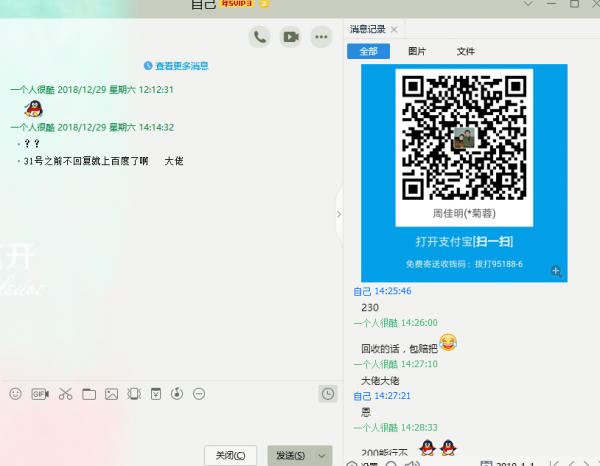Open more options via the three-dots button
The height and width of the screenshot is (466, 600).
coord(321,37)
